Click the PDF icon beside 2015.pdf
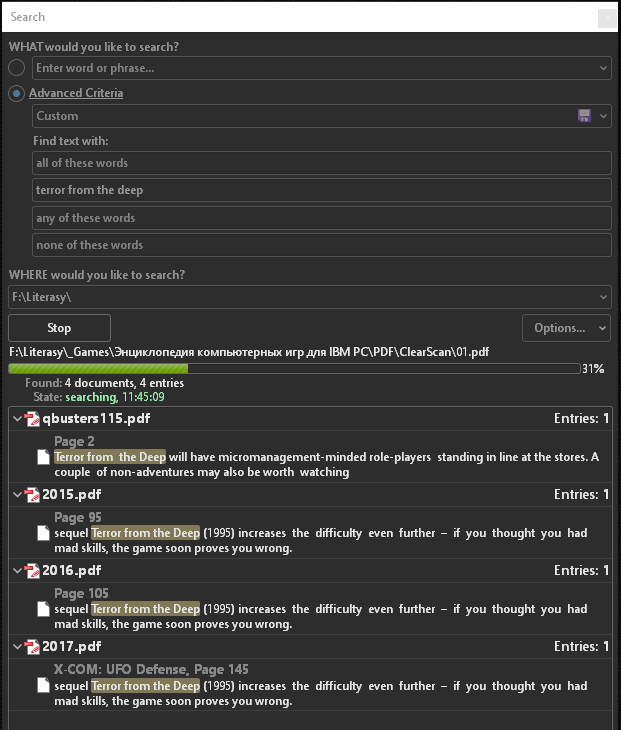Screen dimensions: 621x730 tap(31, 495)
